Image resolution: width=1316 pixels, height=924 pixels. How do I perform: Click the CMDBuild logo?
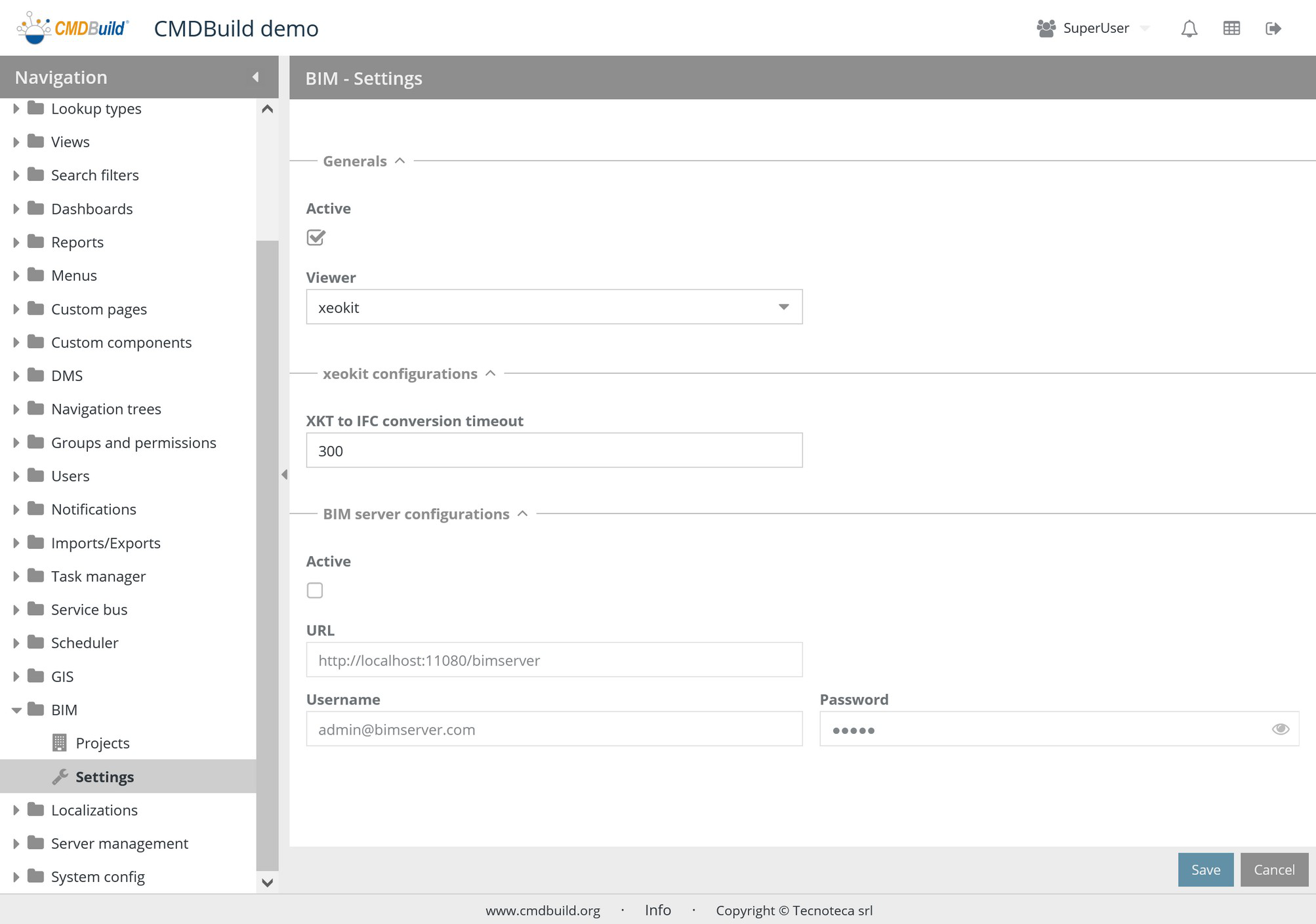tap(72, 28)
